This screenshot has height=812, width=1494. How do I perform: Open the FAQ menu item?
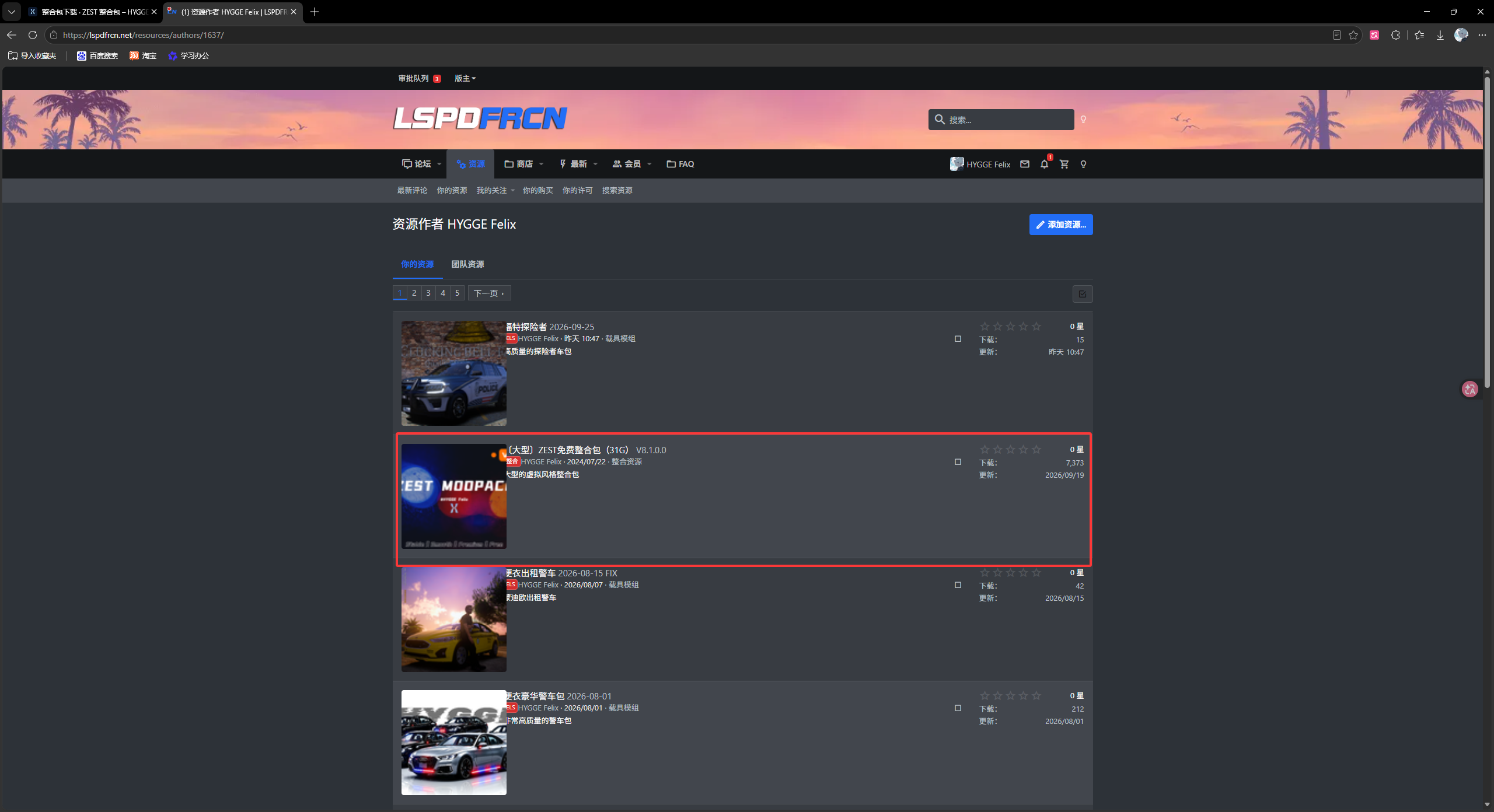680,164
